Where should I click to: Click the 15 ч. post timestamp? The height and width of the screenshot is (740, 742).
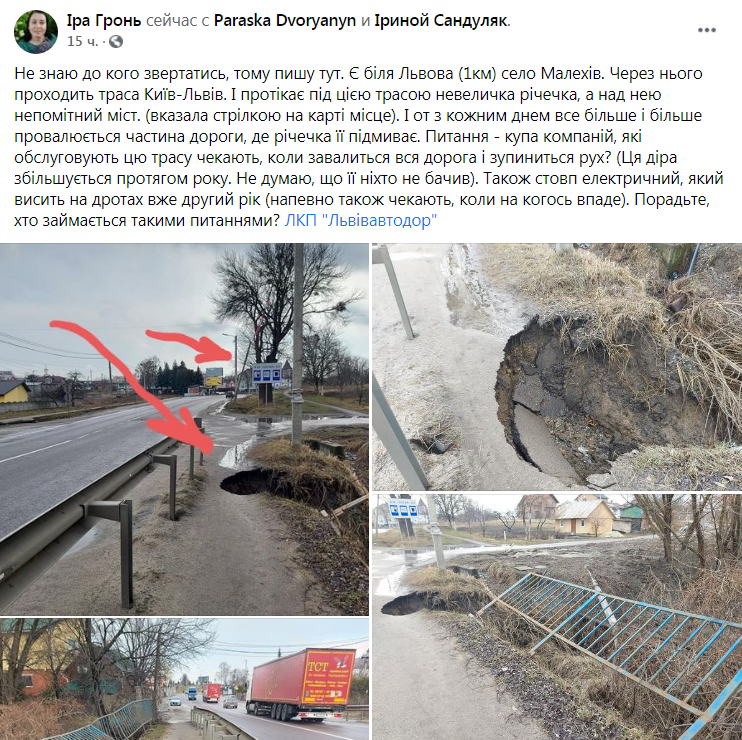[x=83, y=42]
